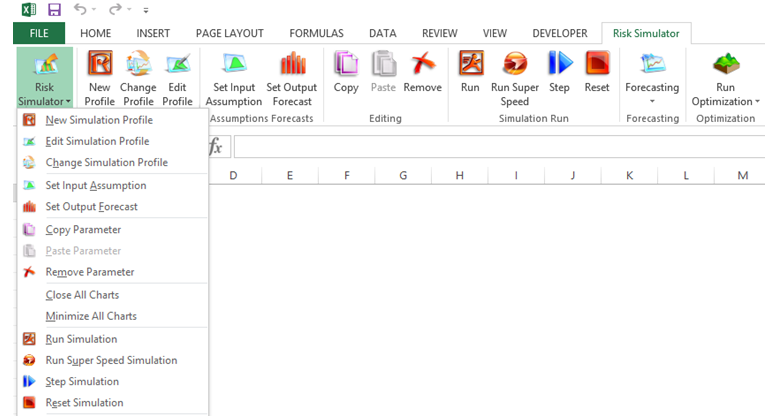Open the Undo history dropdown arrow

94,9
